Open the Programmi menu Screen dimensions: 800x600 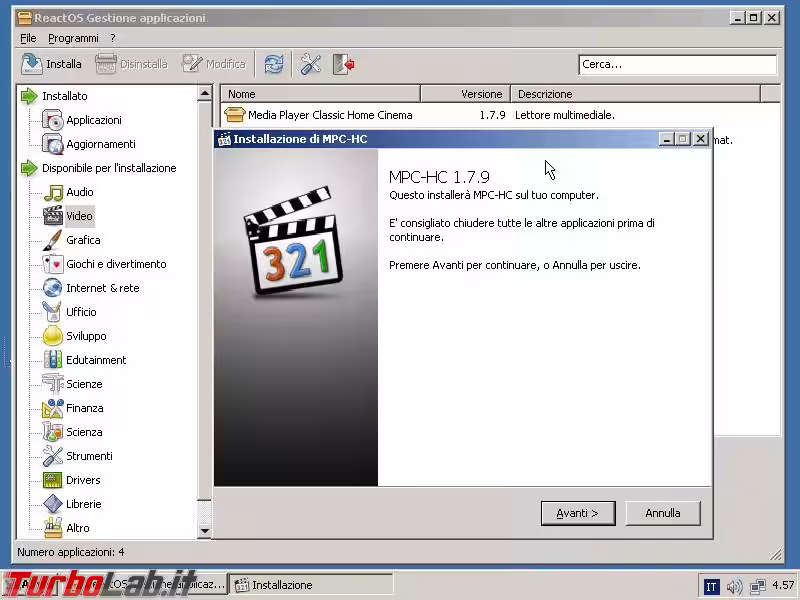click(73, 38)
